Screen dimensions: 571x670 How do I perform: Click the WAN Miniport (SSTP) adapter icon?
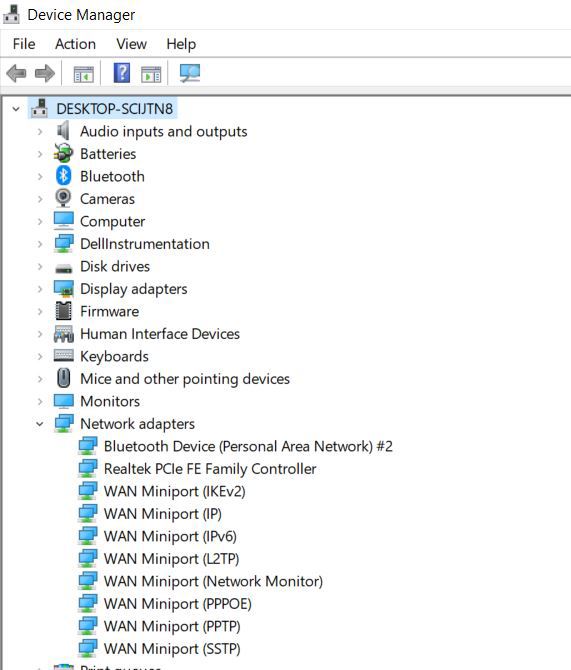pyautogui.click(x=88, y=648)
